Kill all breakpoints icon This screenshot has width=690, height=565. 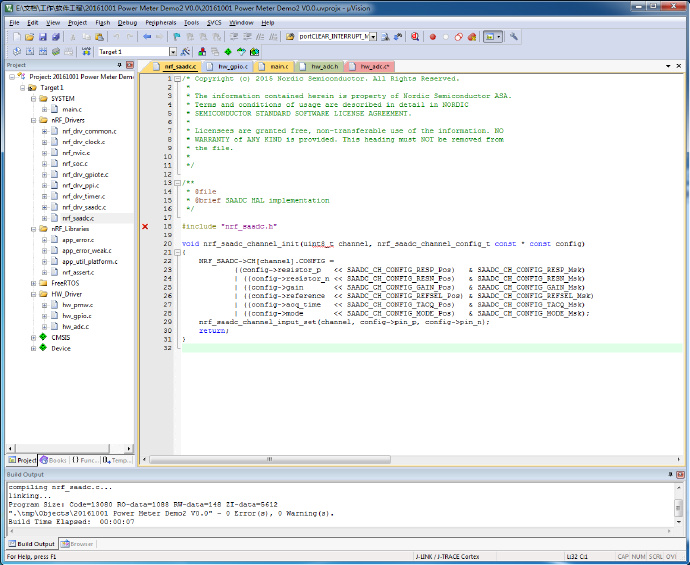[472, 37]
